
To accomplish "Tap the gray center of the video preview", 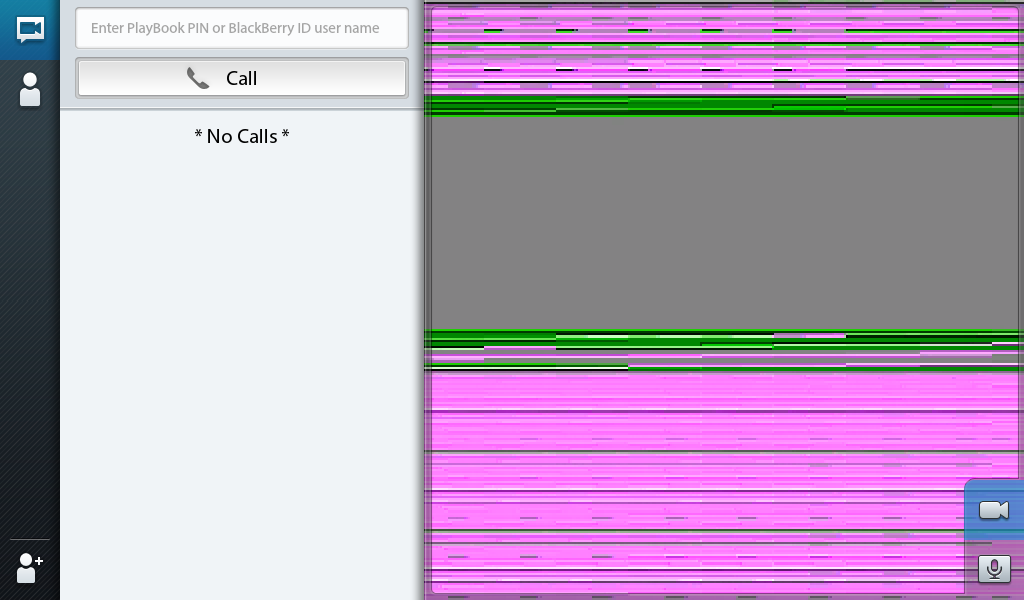I will 724,224.
